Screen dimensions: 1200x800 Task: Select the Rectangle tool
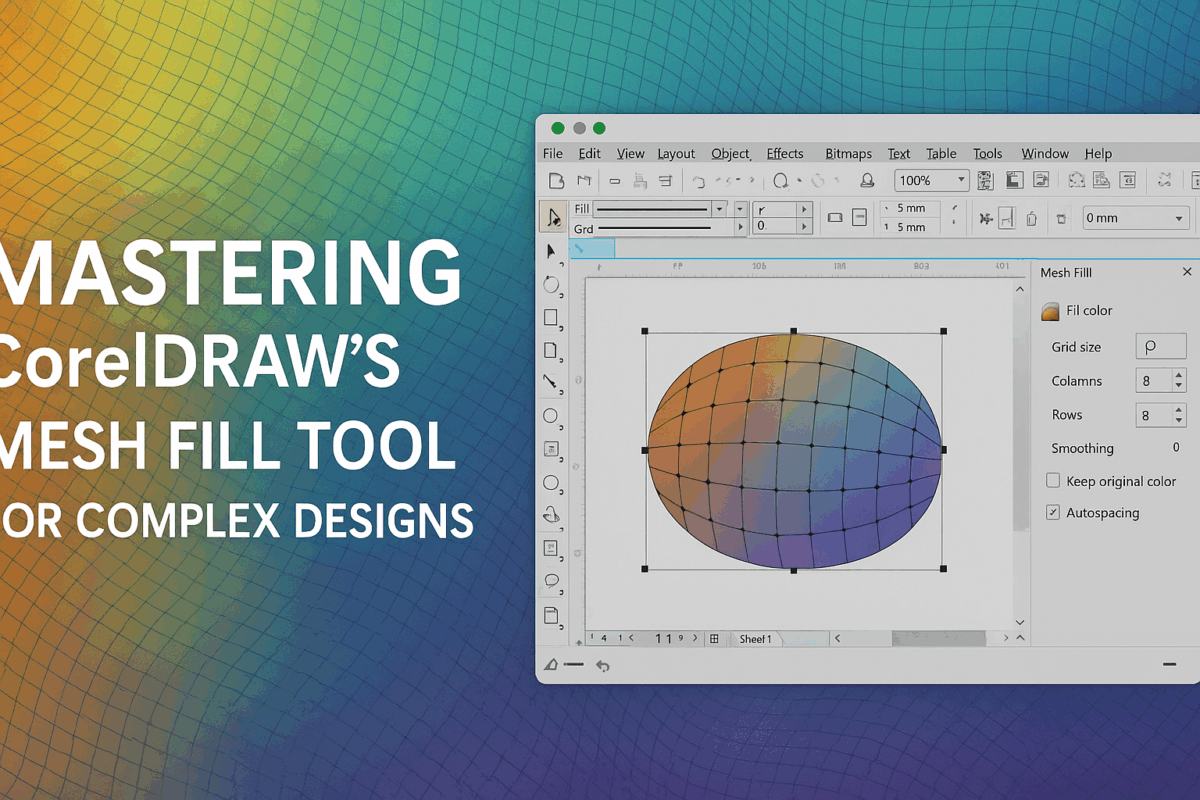click(x=553, y=318)
